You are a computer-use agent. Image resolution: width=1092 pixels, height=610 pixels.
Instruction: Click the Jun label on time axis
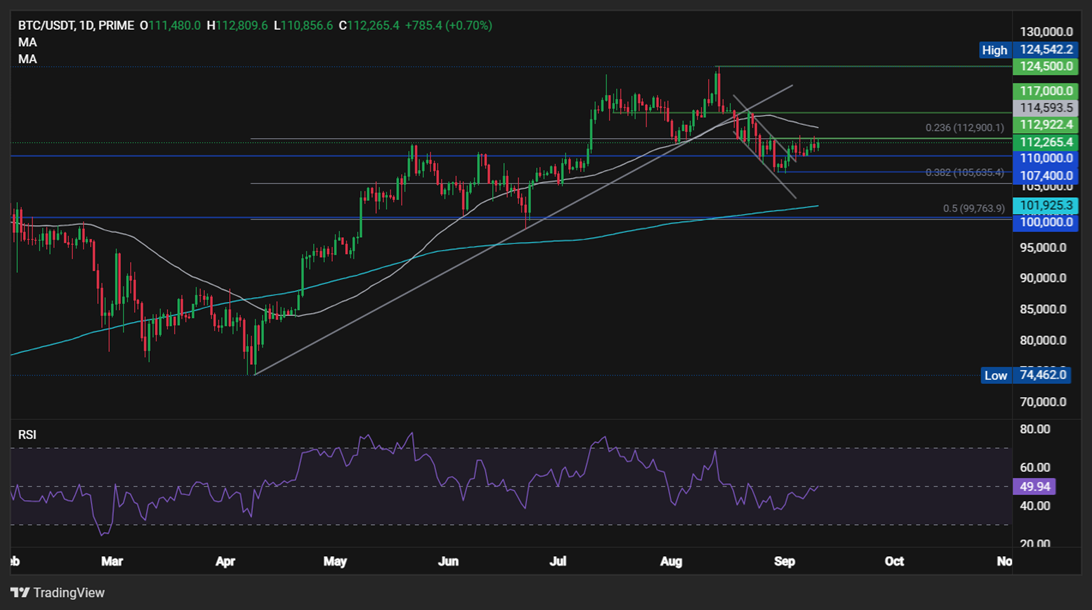[448, 561]
